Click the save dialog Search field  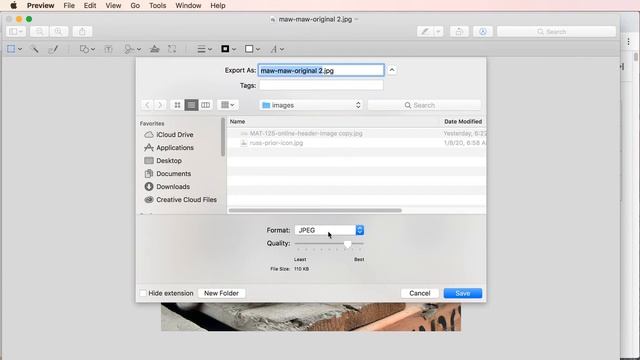[x=424, y=105]
